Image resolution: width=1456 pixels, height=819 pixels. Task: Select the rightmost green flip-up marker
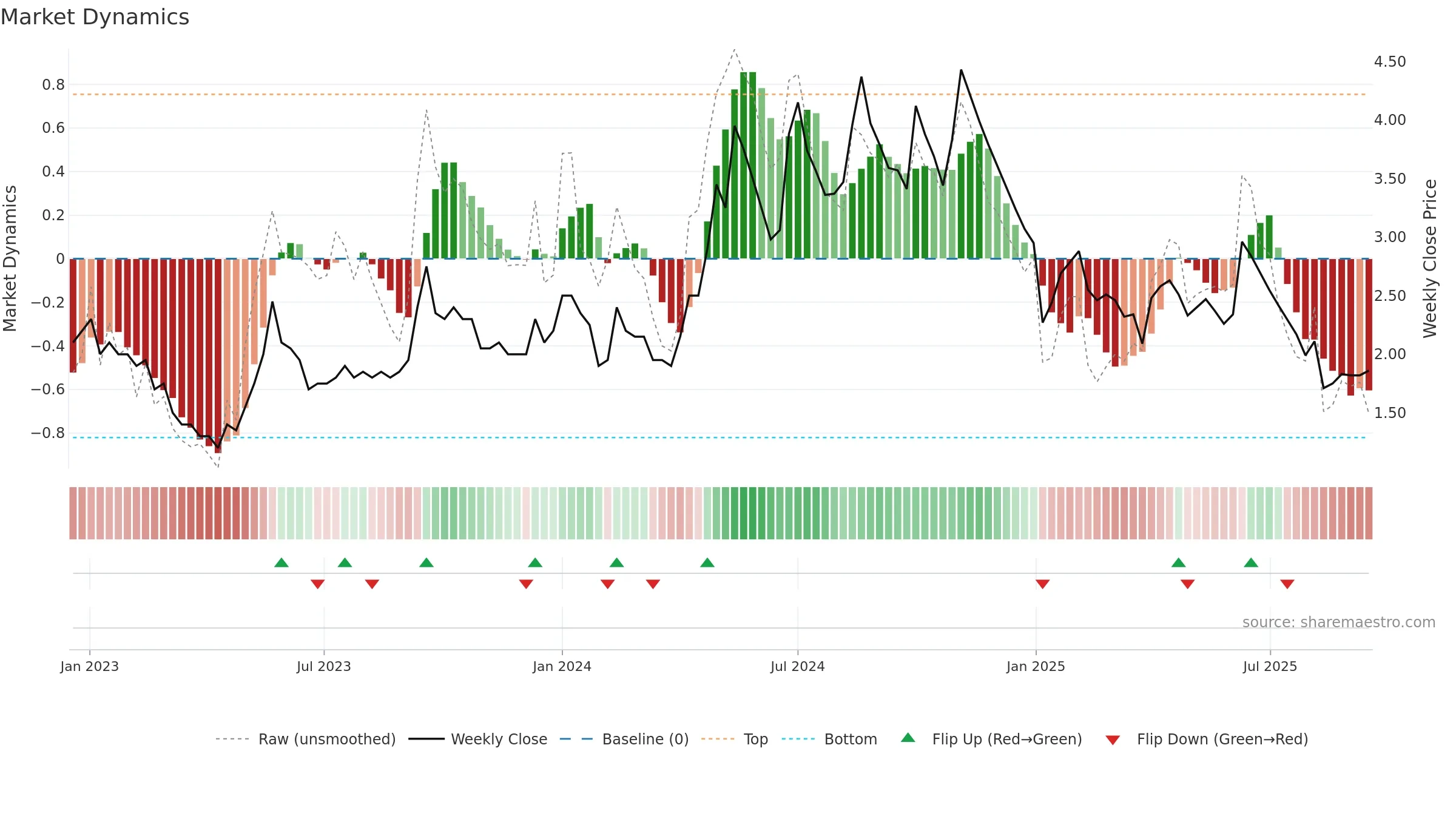tap(1251, 562)
